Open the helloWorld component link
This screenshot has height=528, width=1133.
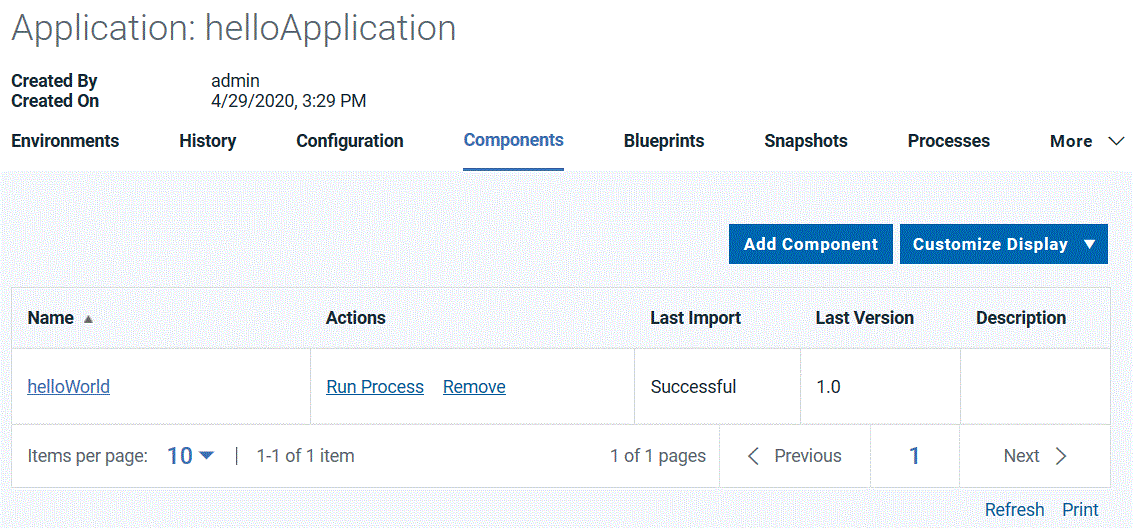69,387
